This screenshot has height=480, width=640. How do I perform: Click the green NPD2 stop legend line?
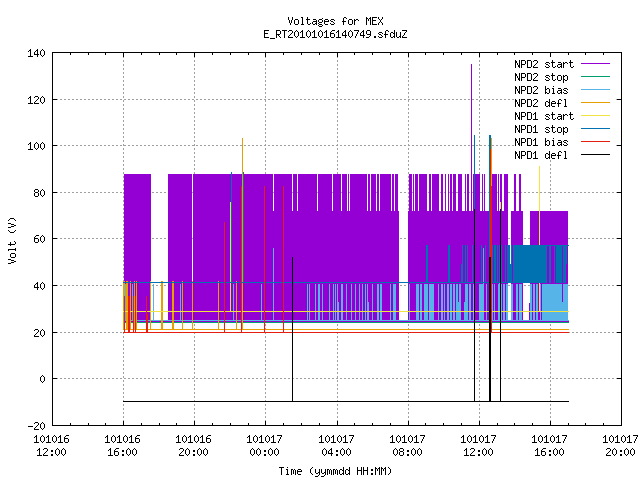pyautogui.click(x=595, y=76)
